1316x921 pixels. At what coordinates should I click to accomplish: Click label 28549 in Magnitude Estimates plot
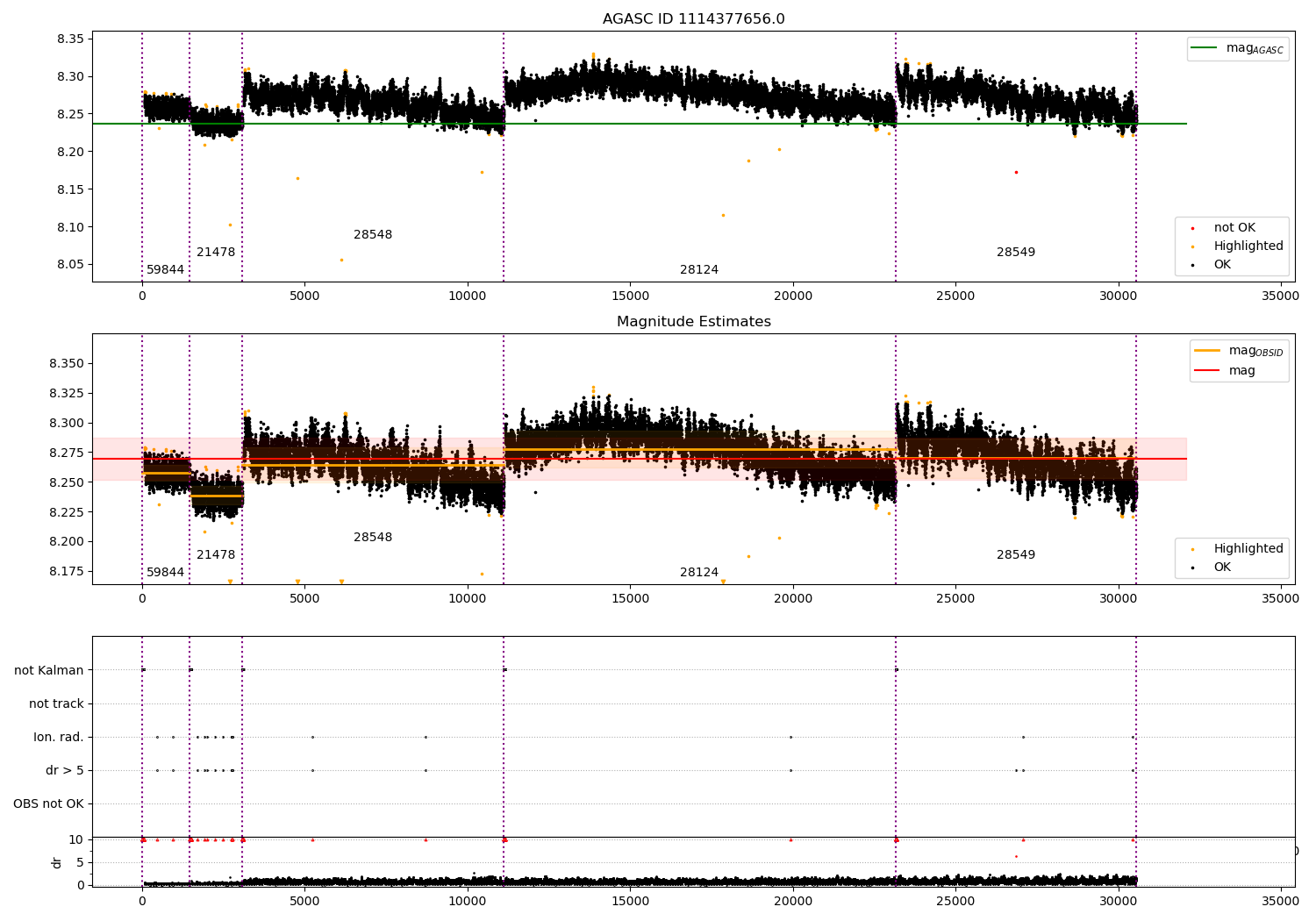click(1016, 555)
